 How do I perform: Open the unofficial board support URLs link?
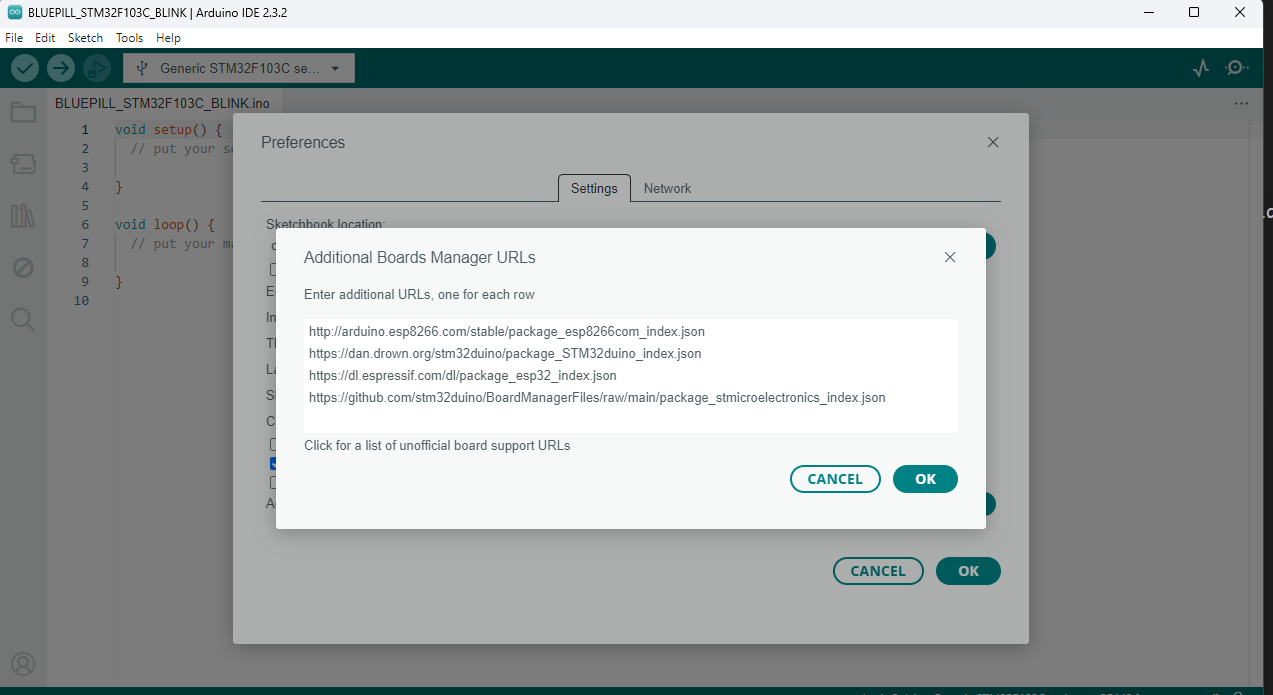tap(437, 445)
